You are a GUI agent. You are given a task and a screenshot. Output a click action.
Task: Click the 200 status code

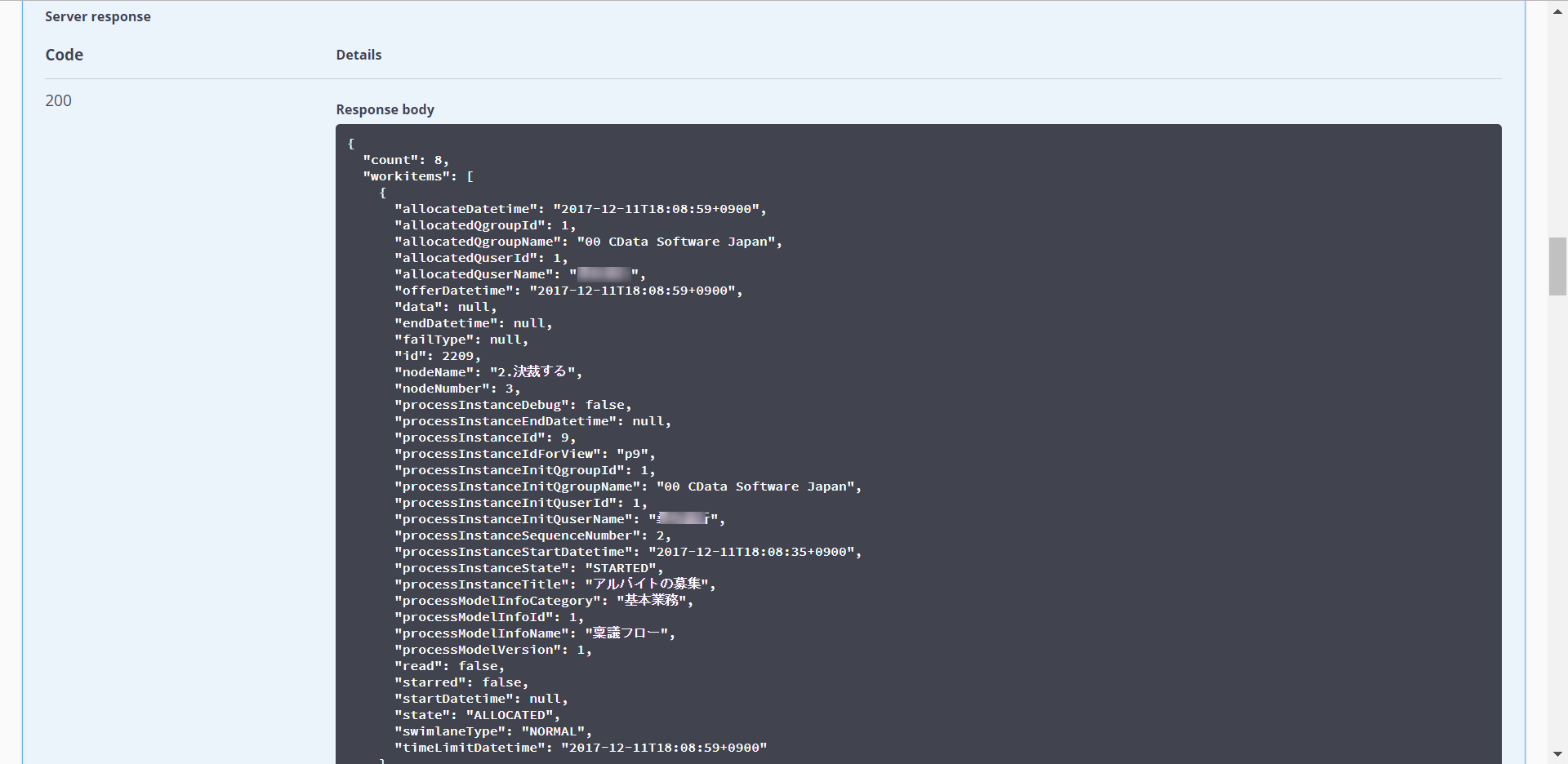pyautogui.click(x=58, y=100)
